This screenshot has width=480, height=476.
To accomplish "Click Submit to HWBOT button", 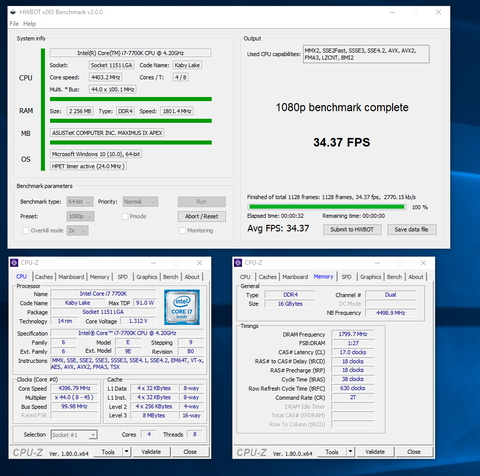I will coord(352,229).
